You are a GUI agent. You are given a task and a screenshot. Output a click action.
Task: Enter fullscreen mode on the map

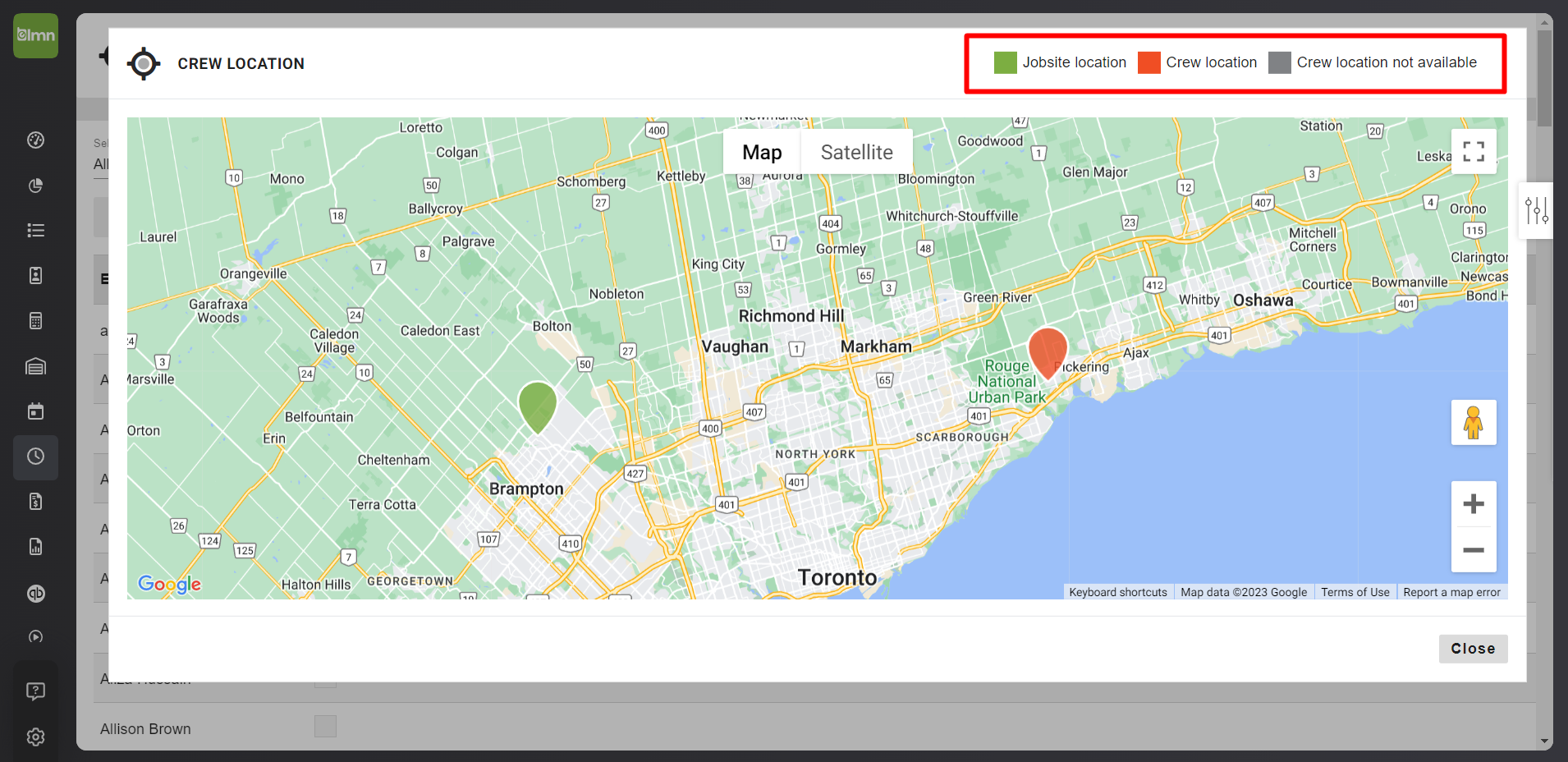(x=1473, y=151)
